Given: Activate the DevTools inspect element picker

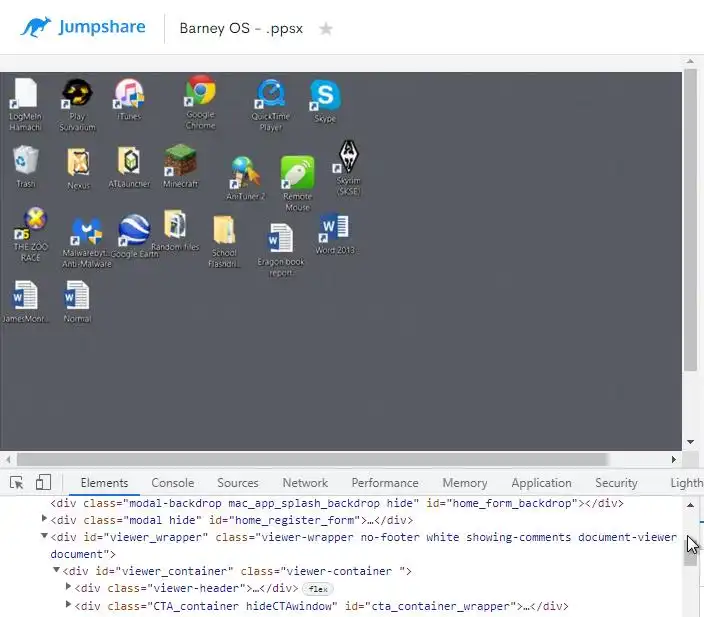Looking at the screenshot, I should click(x=17, y=483).
